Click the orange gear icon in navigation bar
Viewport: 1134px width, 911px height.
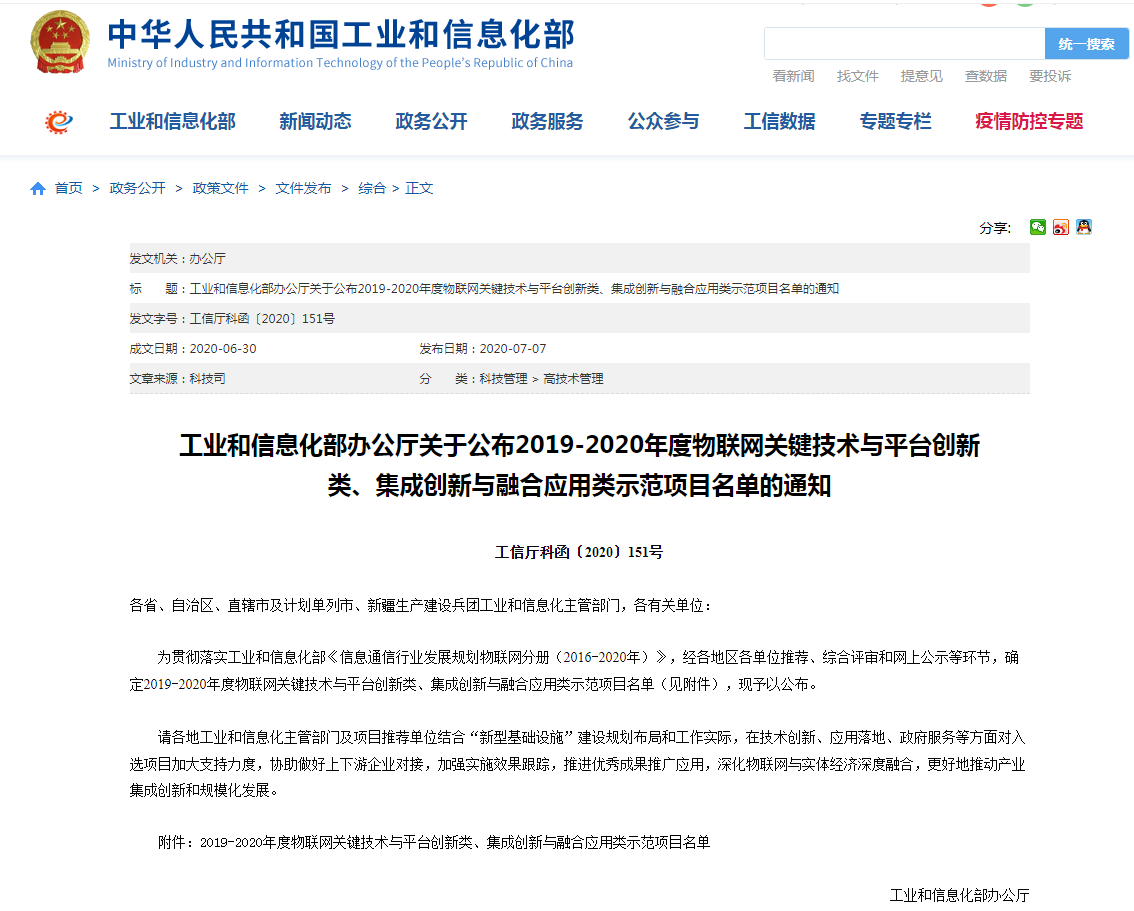[59, 121]
